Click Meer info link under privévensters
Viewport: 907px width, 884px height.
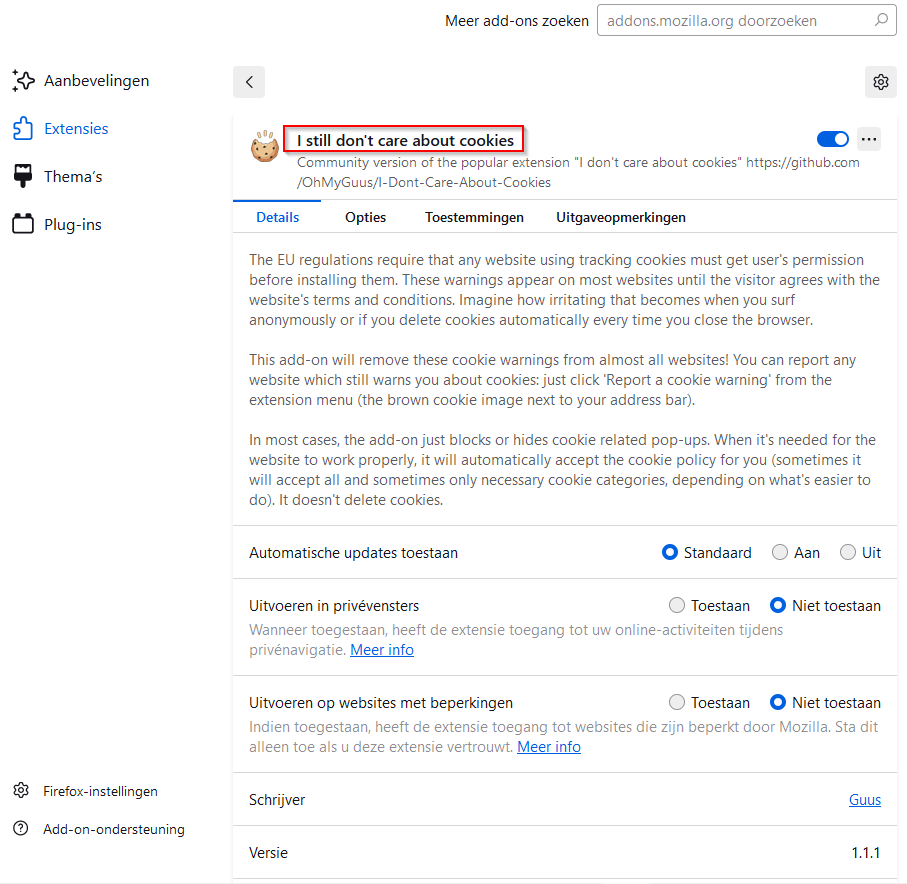[x=382, y=650]
